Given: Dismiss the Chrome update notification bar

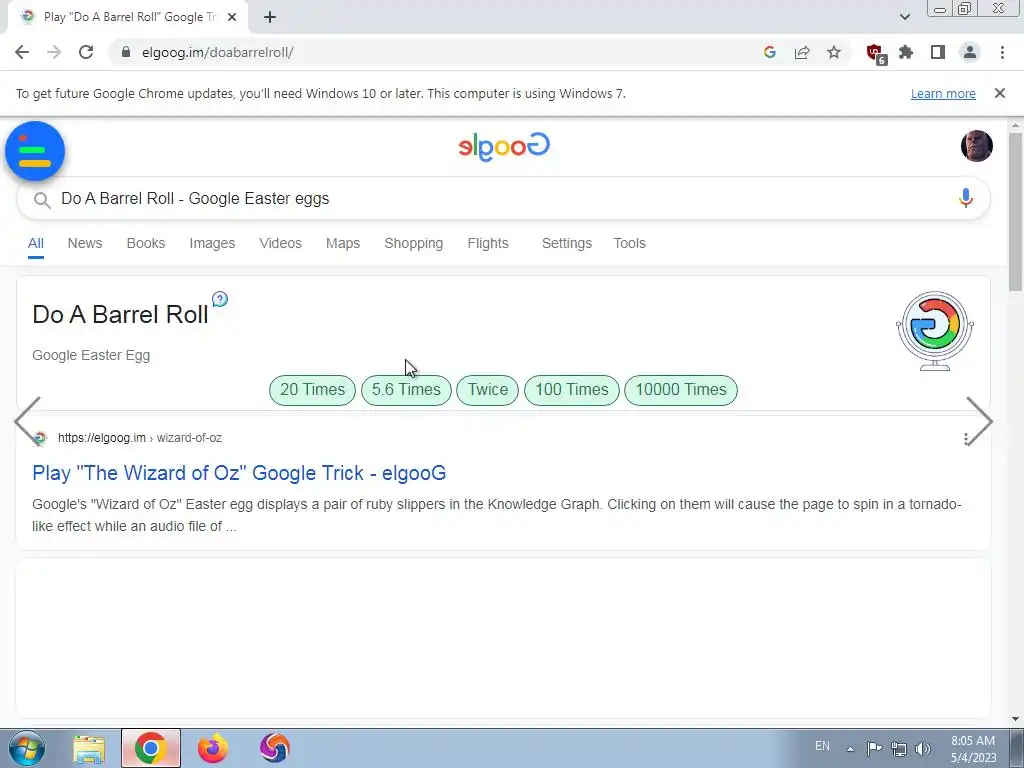Looking at the screenshot, I should tap(1000, 93).
